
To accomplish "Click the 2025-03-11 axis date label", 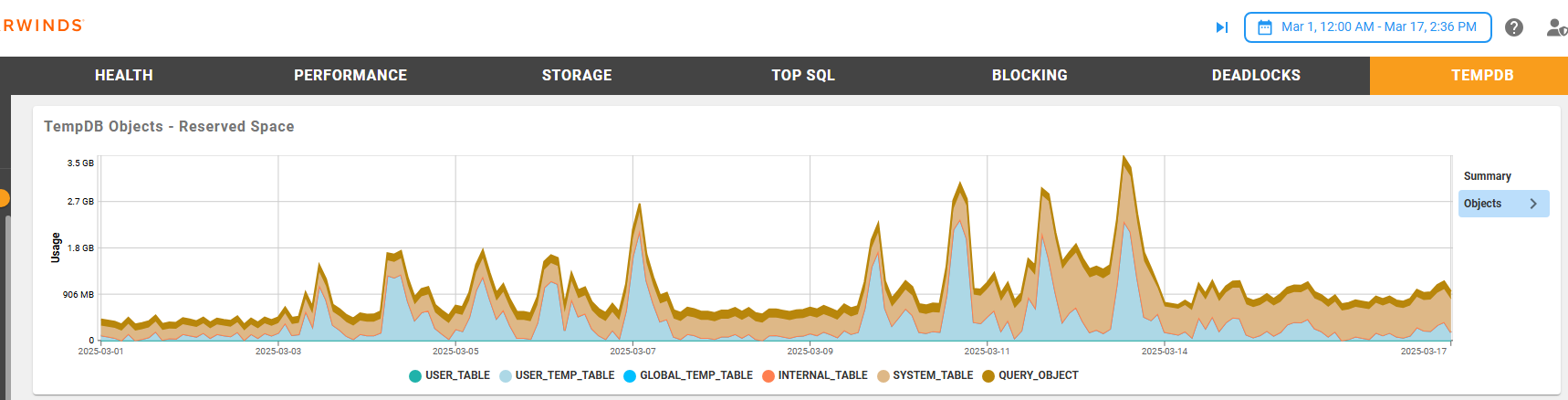I will (988, 352).
